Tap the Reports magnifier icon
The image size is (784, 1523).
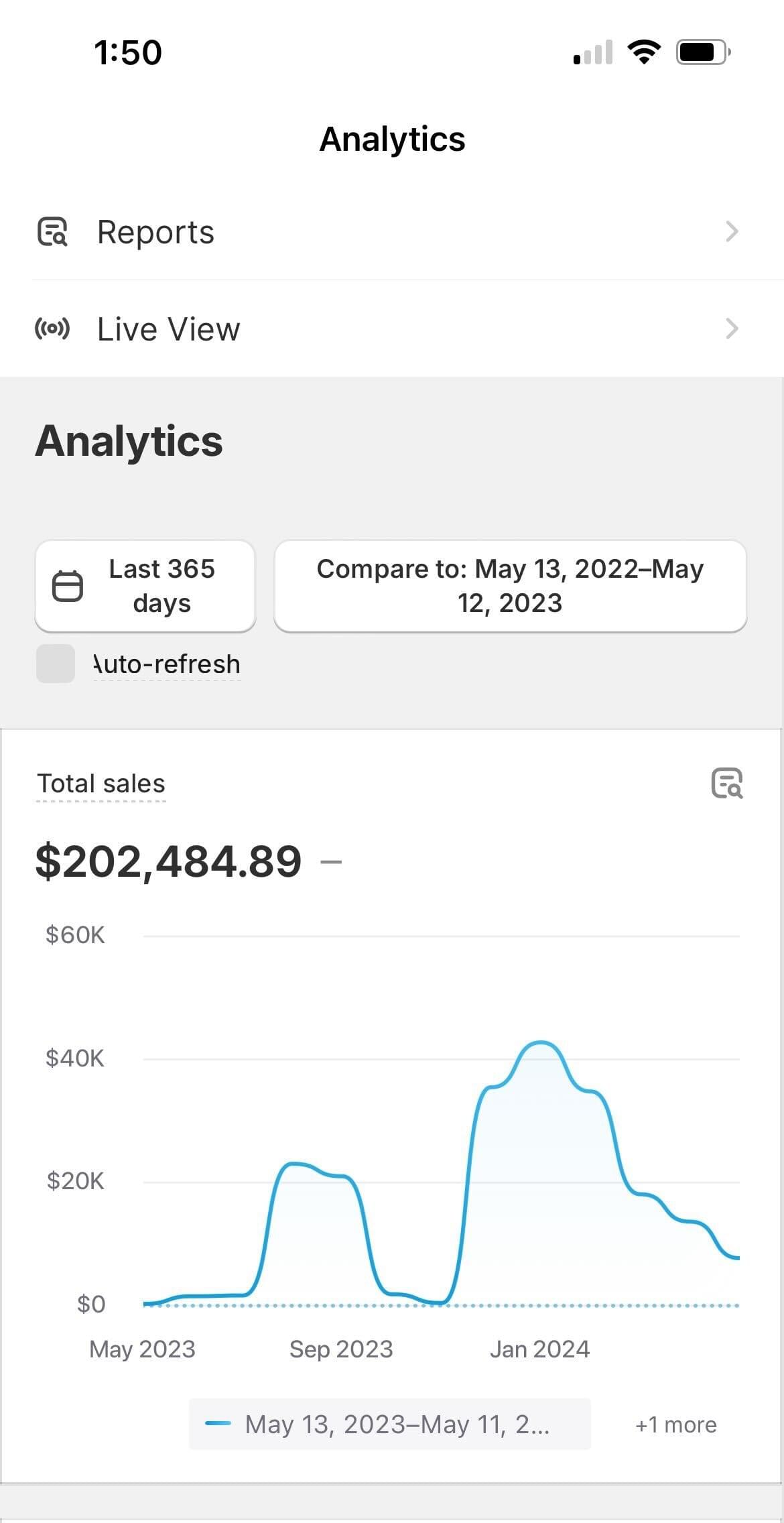click(x=52, y=232)
